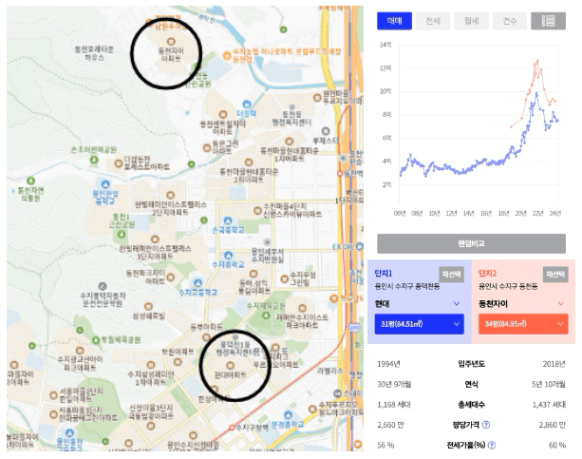
Task: Click the 수지우성 그린빌 marker
Action: click(x=284, y=279)
